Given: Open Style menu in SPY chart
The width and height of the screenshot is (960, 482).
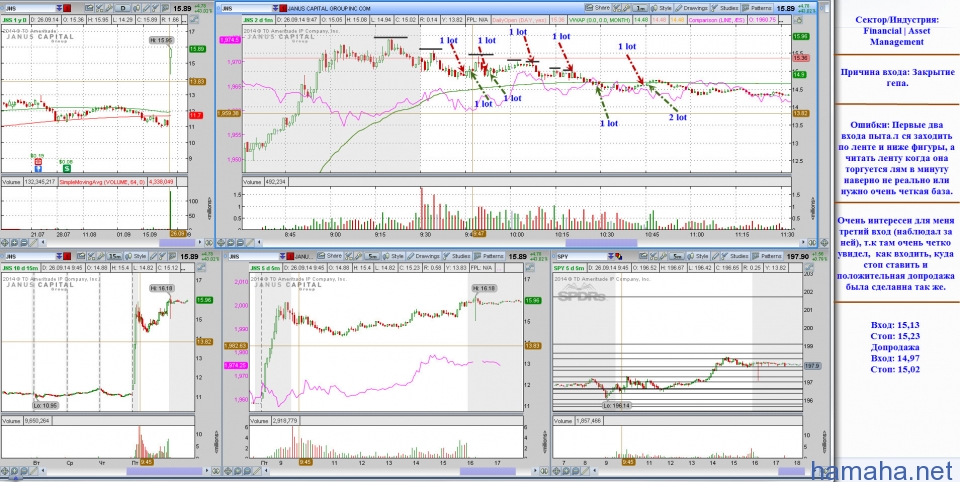Looking at the screenshot, I should (699, 256).
